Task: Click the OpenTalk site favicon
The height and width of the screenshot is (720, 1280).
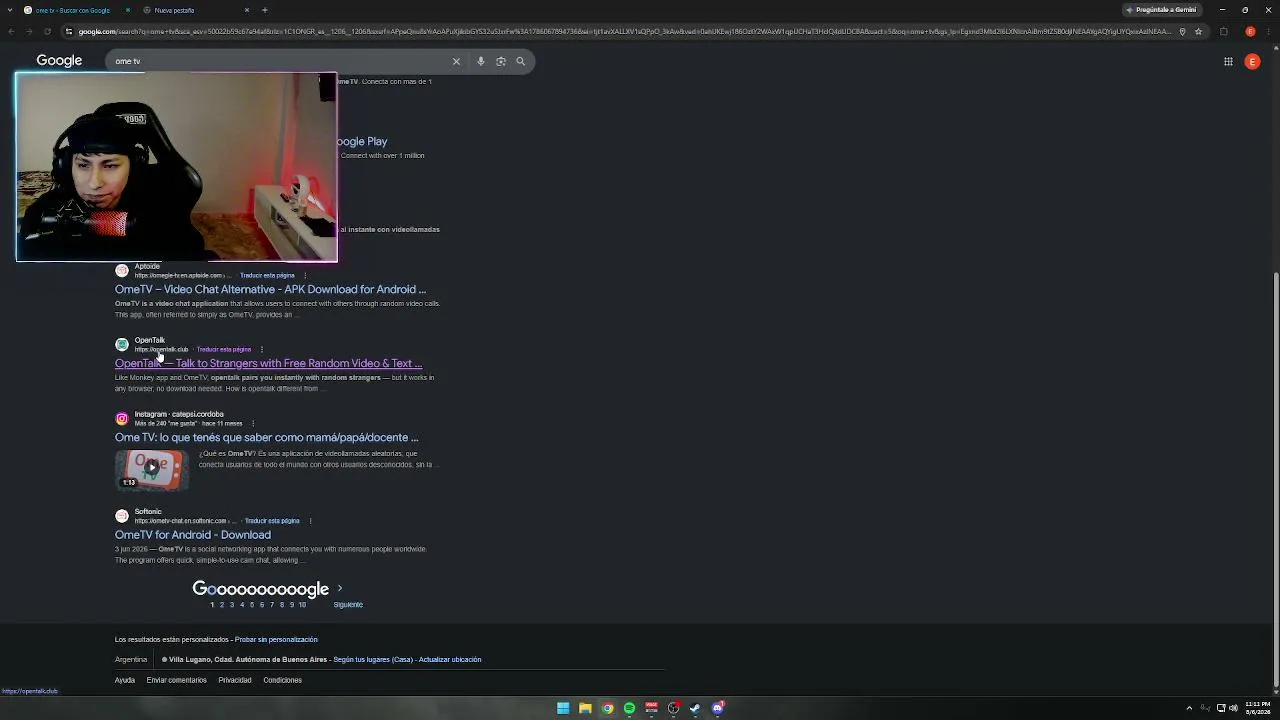Action: 122,345
